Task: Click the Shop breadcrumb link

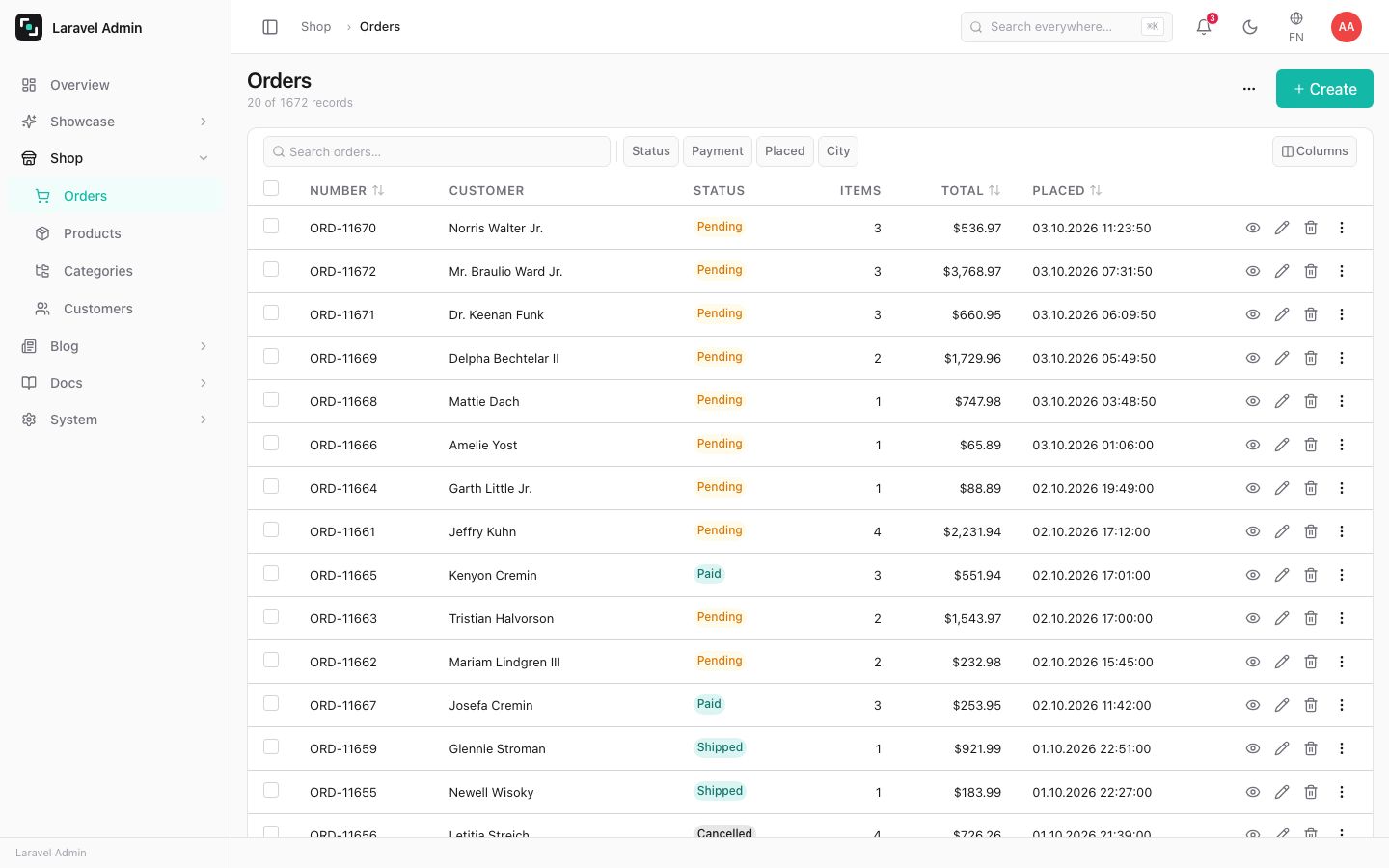Action: (315, 27)
